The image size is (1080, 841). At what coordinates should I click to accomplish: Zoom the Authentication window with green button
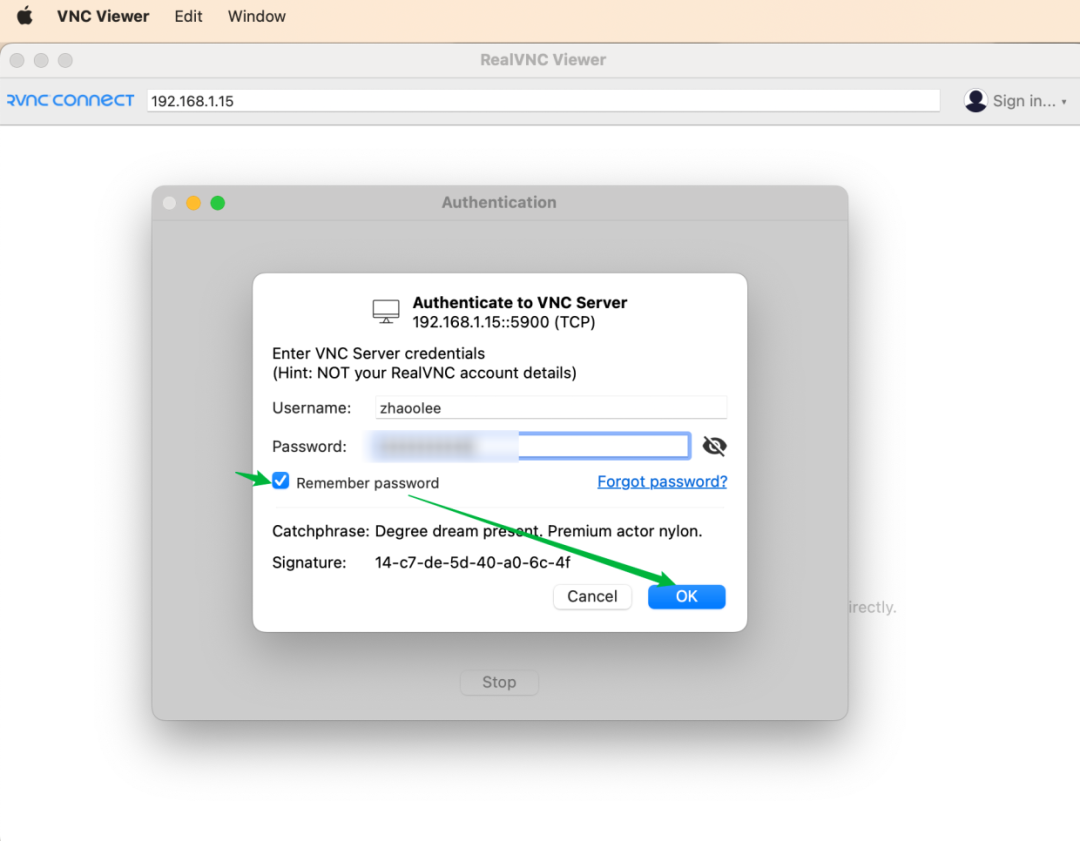click(x=218, y=203)
